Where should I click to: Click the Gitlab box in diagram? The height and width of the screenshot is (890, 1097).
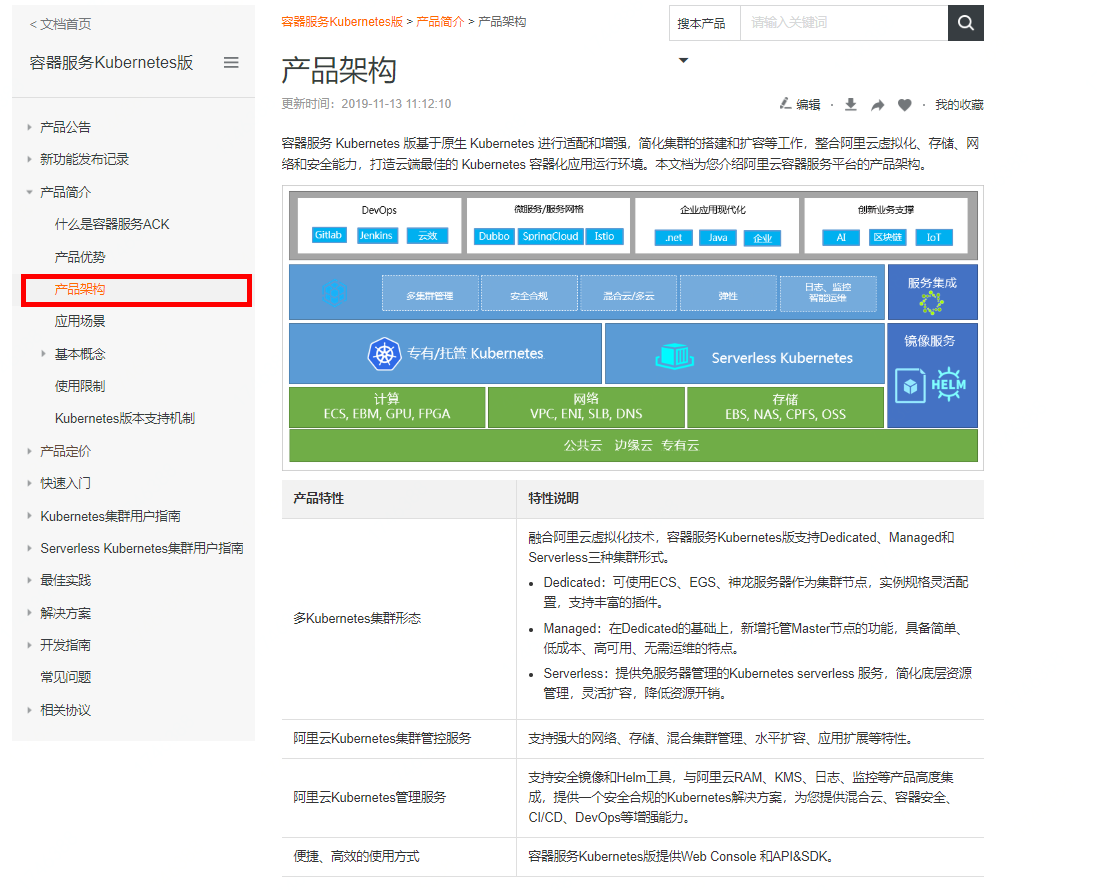tap(328, 235)
